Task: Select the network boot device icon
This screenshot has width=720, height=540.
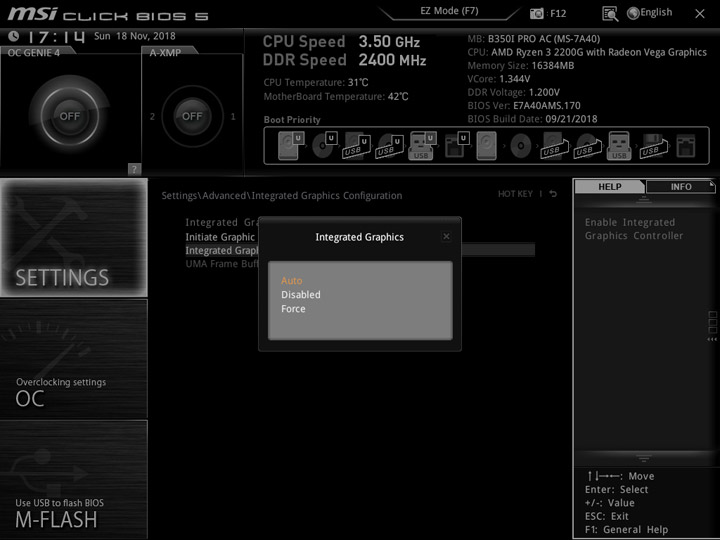Action: point(686,146)
